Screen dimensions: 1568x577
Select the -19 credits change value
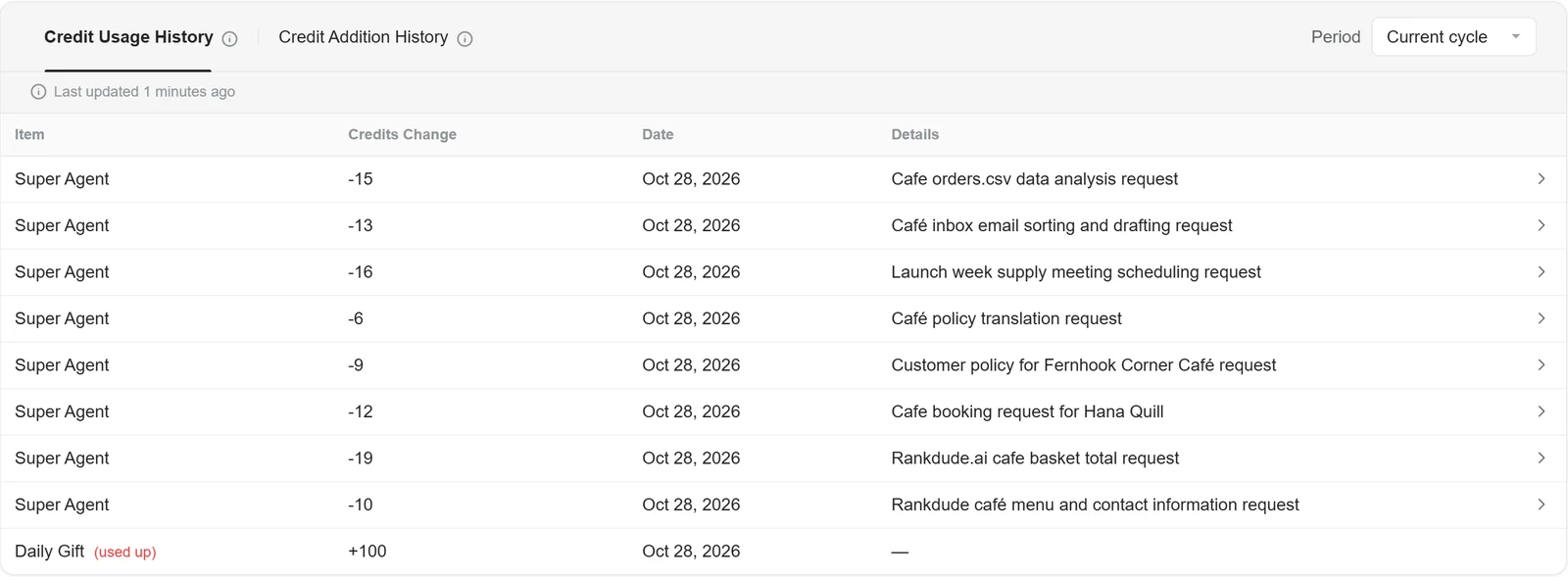coord(360,458)
